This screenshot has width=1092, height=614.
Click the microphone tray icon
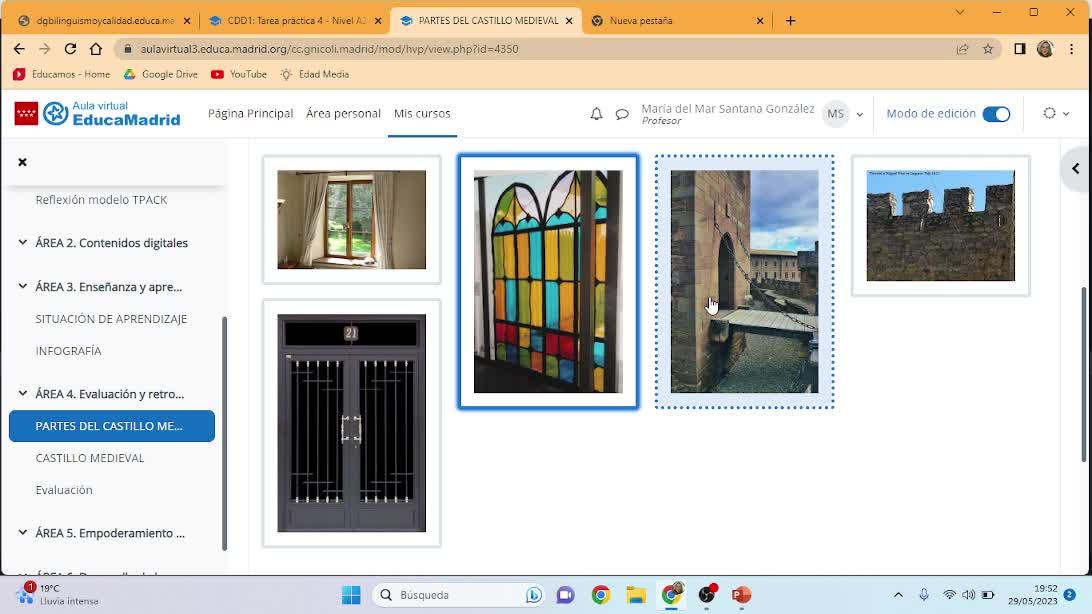coord(923,595)
